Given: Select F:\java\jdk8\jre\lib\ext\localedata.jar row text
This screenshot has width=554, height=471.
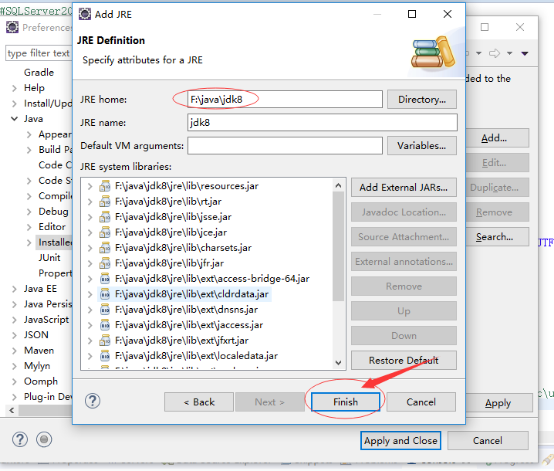Looking at the screenshot, I should point(196,355).
